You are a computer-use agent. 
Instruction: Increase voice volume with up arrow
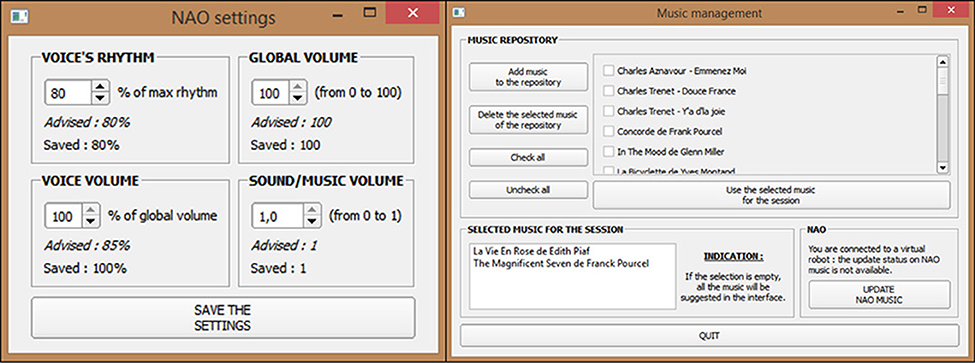click(x=91, y=210)
